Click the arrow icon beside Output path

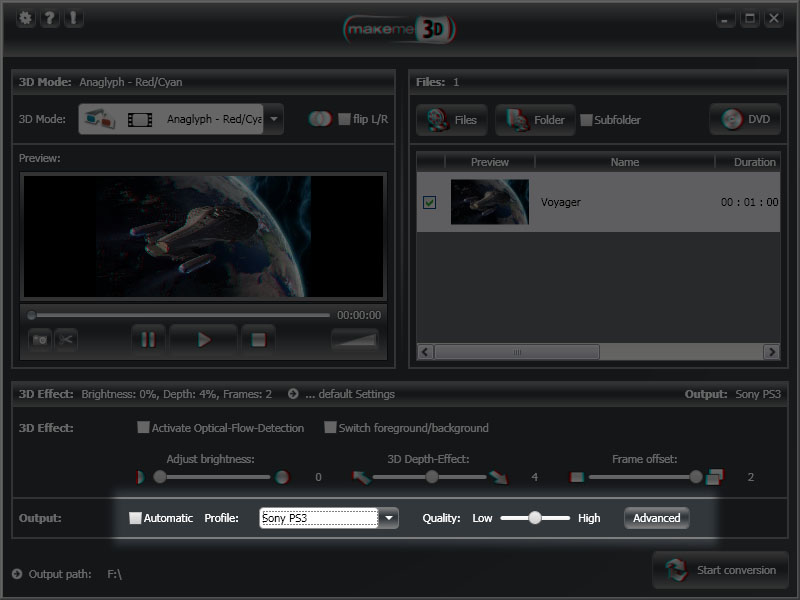coord(17,574)
